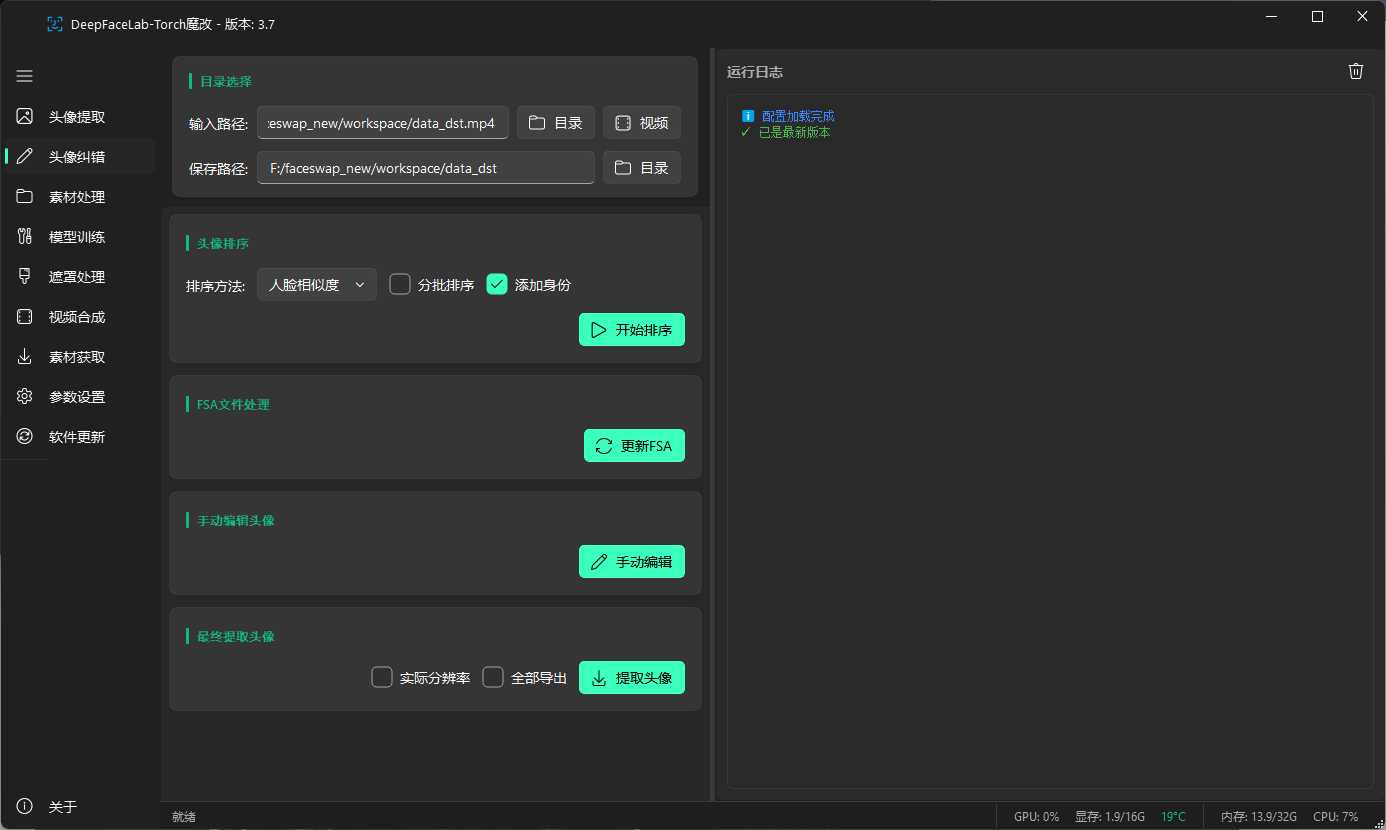This screenshot has height=830, width=1386.
Task: Choose input file via 视频 button
Action: pos(642,123)
